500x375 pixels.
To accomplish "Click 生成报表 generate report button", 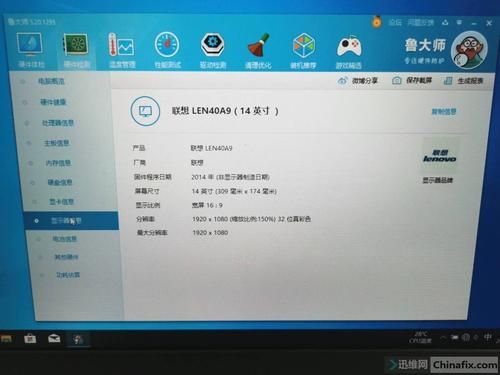I will [464, 81].
